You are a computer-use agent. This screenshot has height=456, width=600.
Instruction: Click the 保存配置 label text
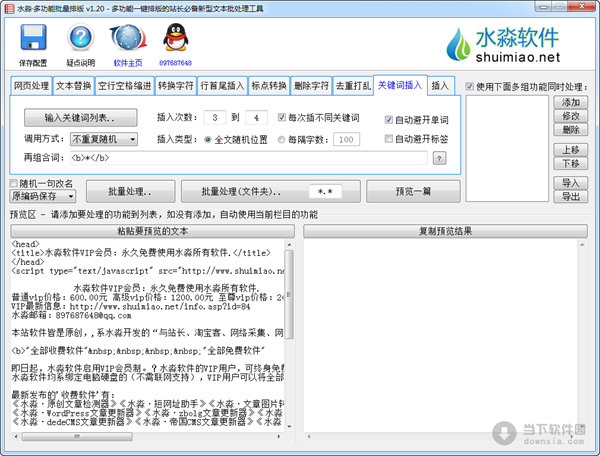pos(33,63)
